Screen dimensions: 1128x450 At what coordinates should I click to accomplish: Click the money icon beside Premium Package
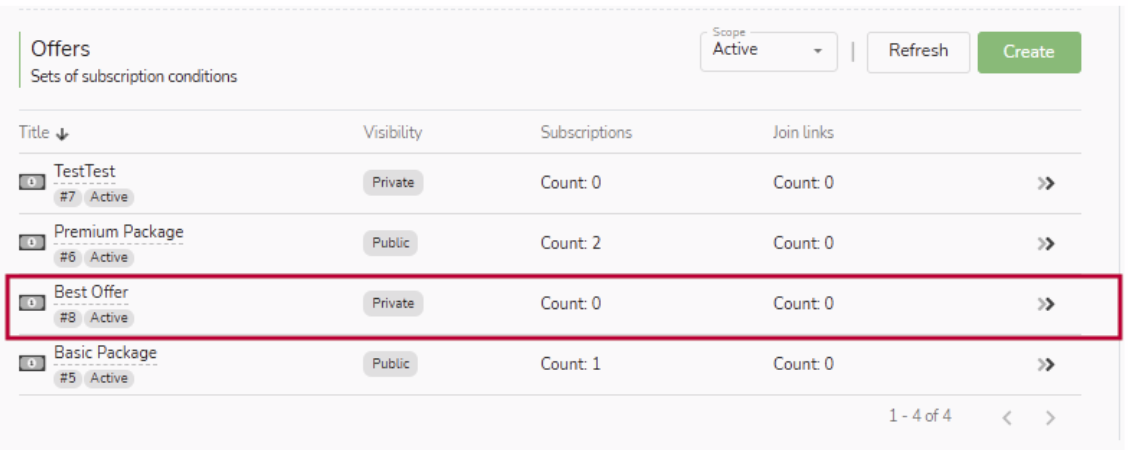(32, 243)
